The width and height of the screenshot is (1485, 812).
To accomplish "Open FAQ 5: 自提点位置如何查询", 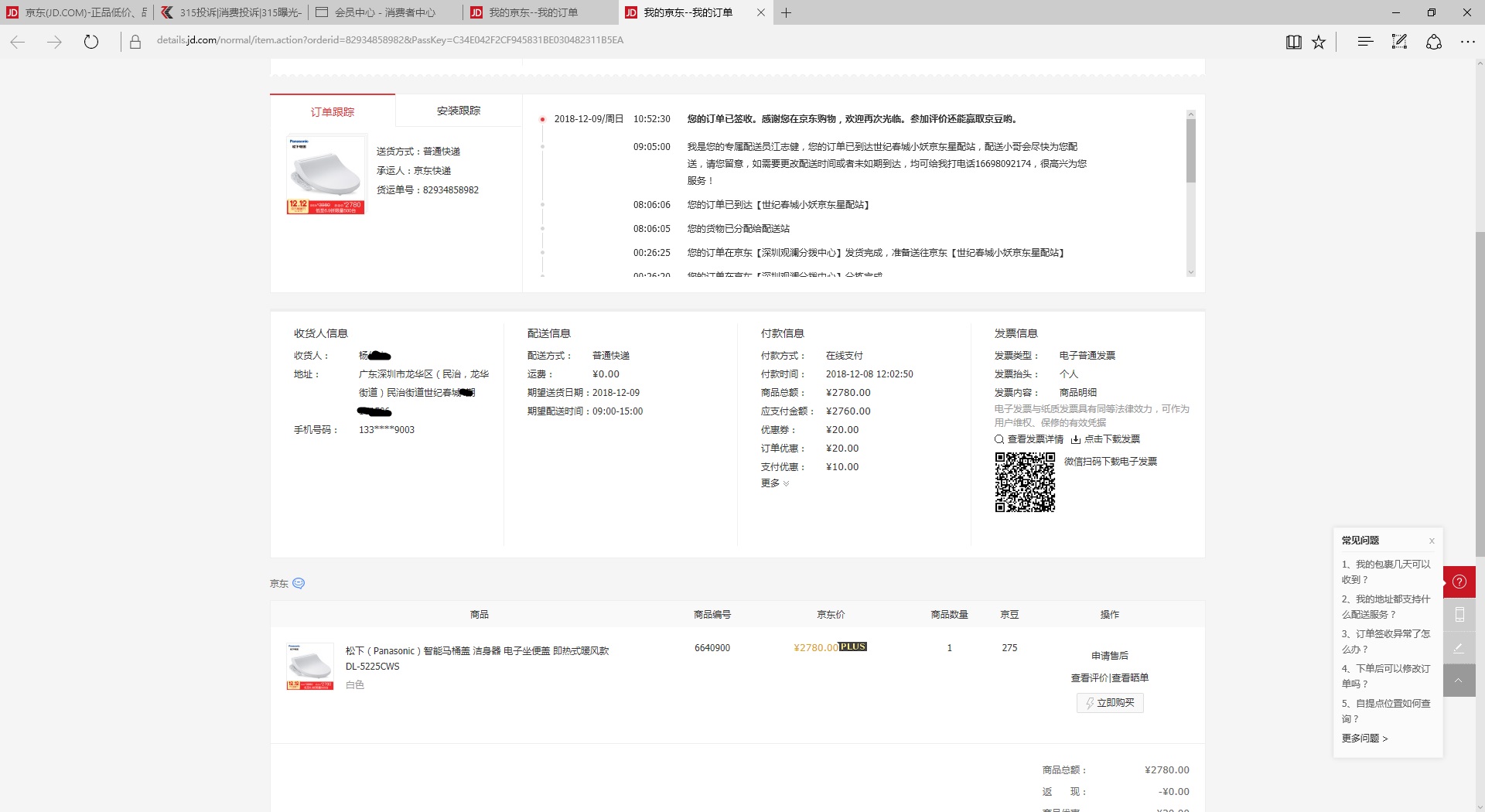I will 1386,711.
